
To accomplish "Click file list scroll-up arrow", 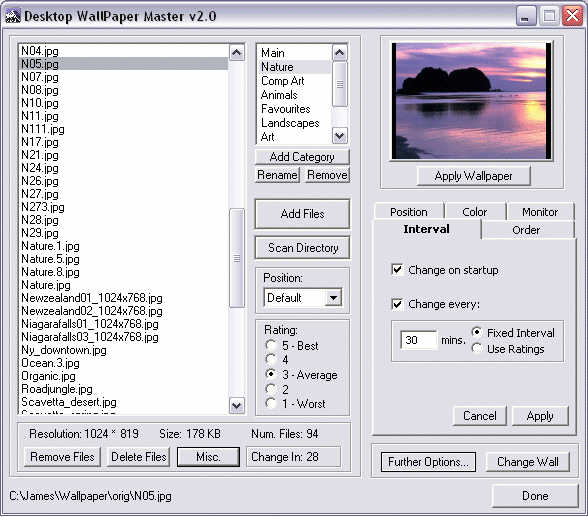I will click(237, 52).
